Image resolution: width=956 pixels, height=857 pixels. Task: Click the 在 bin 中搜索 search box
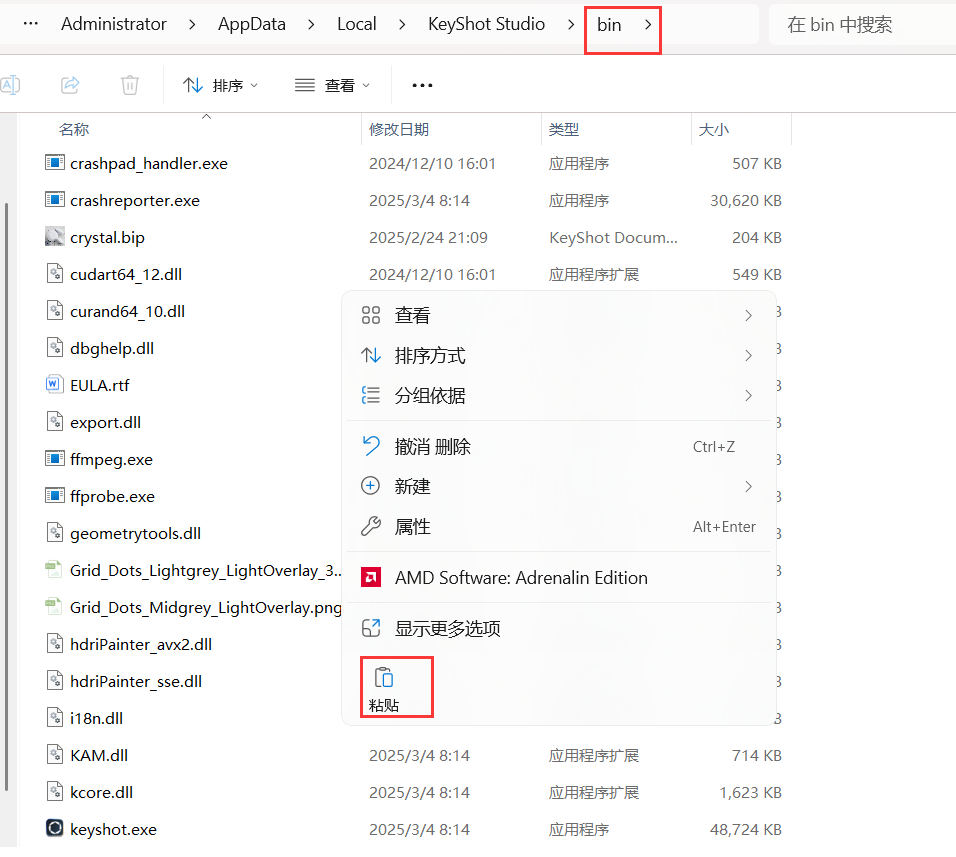(x=862, y=24)
